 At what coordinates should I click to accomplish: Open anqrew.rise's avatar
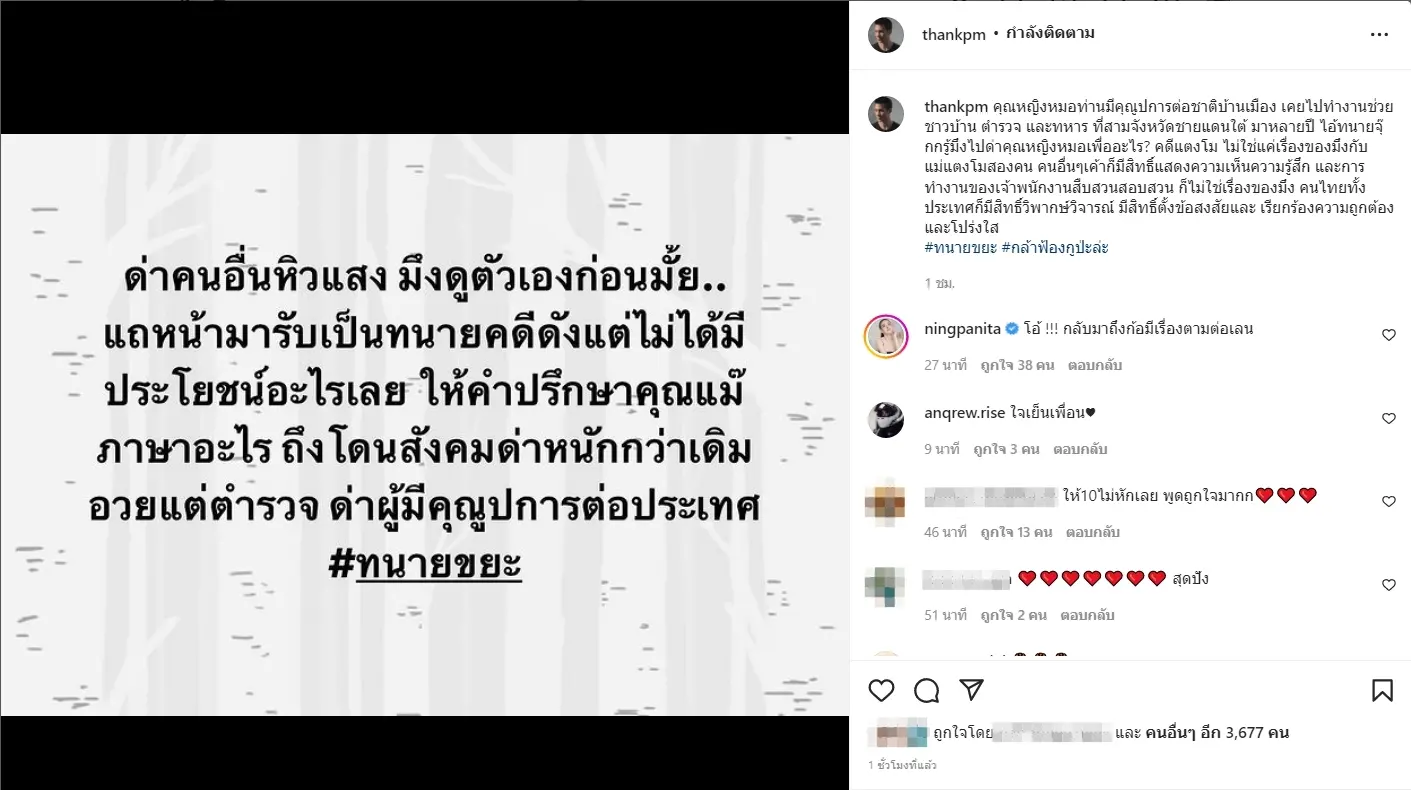click(886, 418)
